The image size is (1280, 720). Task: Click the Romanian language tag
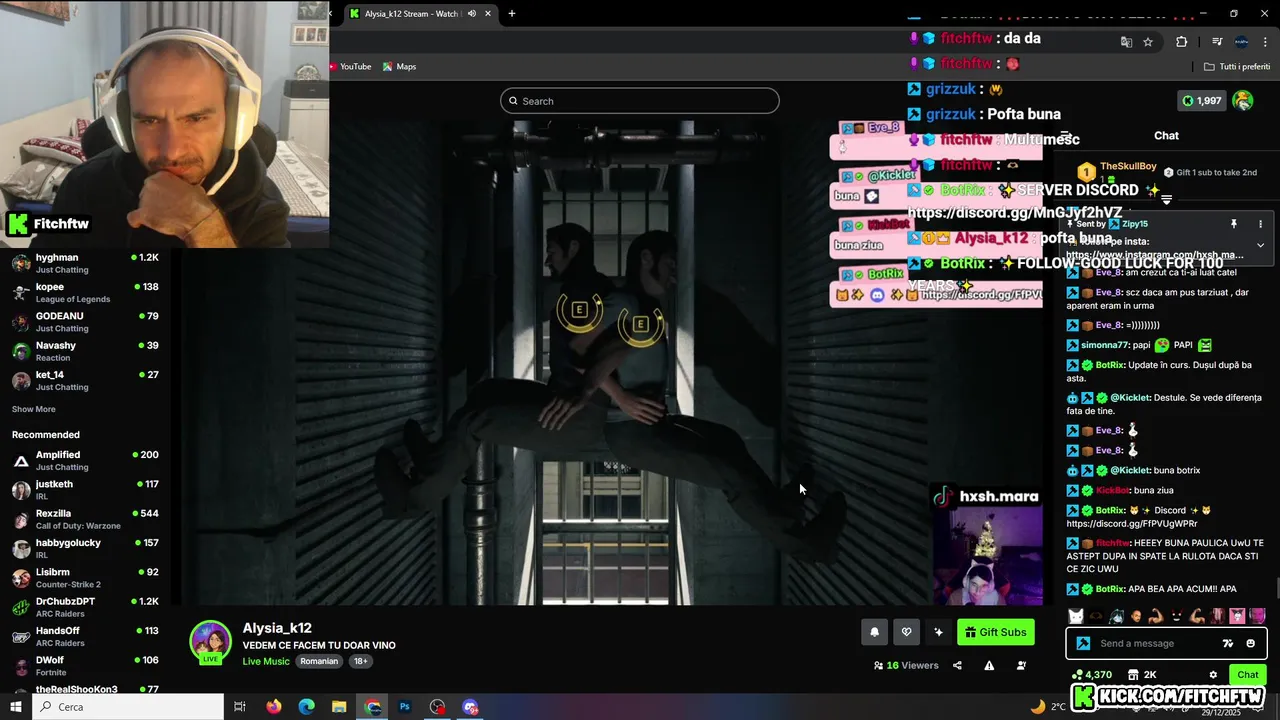point(319,661)
